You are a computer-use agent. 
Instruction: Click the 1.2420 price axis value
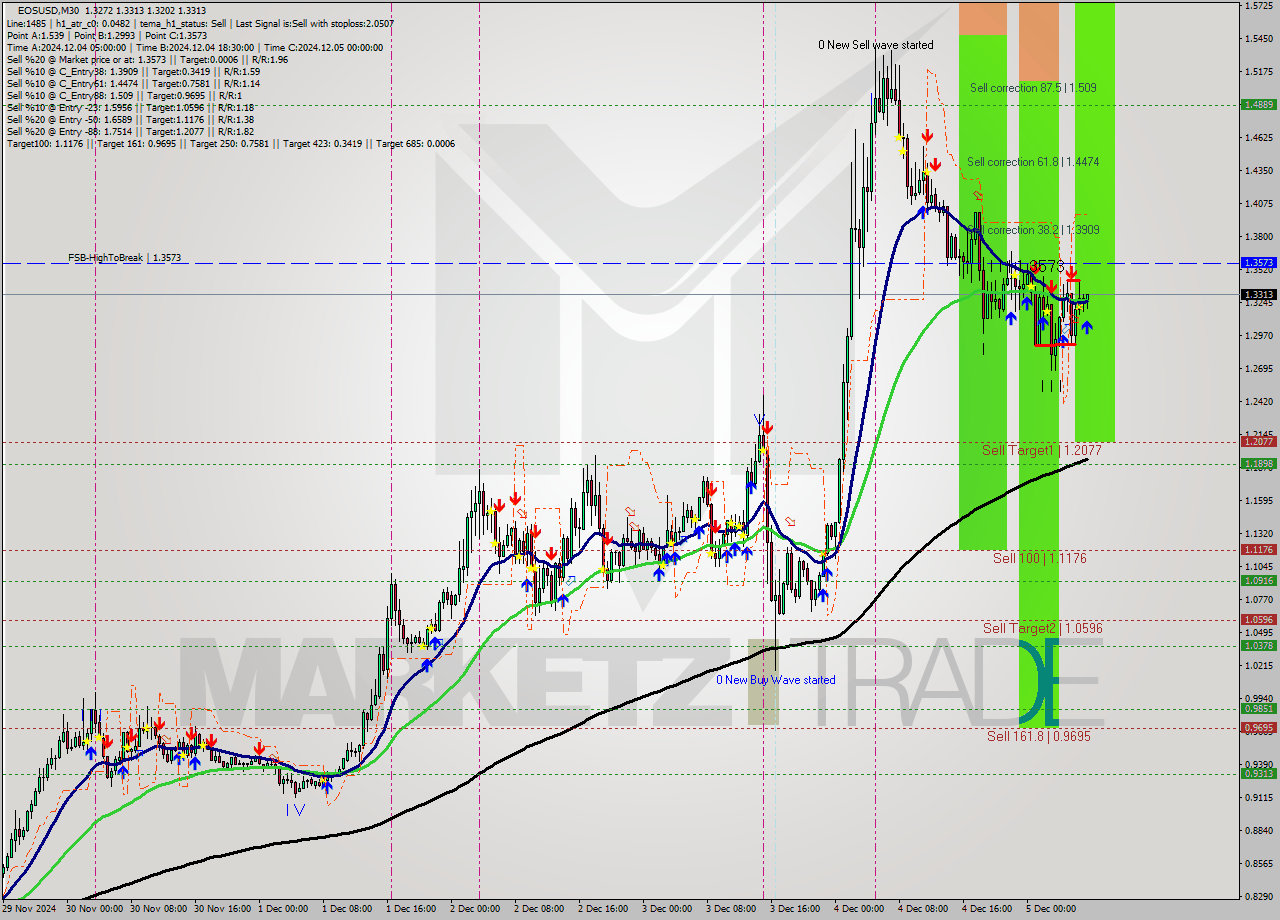pos(1258,401)
